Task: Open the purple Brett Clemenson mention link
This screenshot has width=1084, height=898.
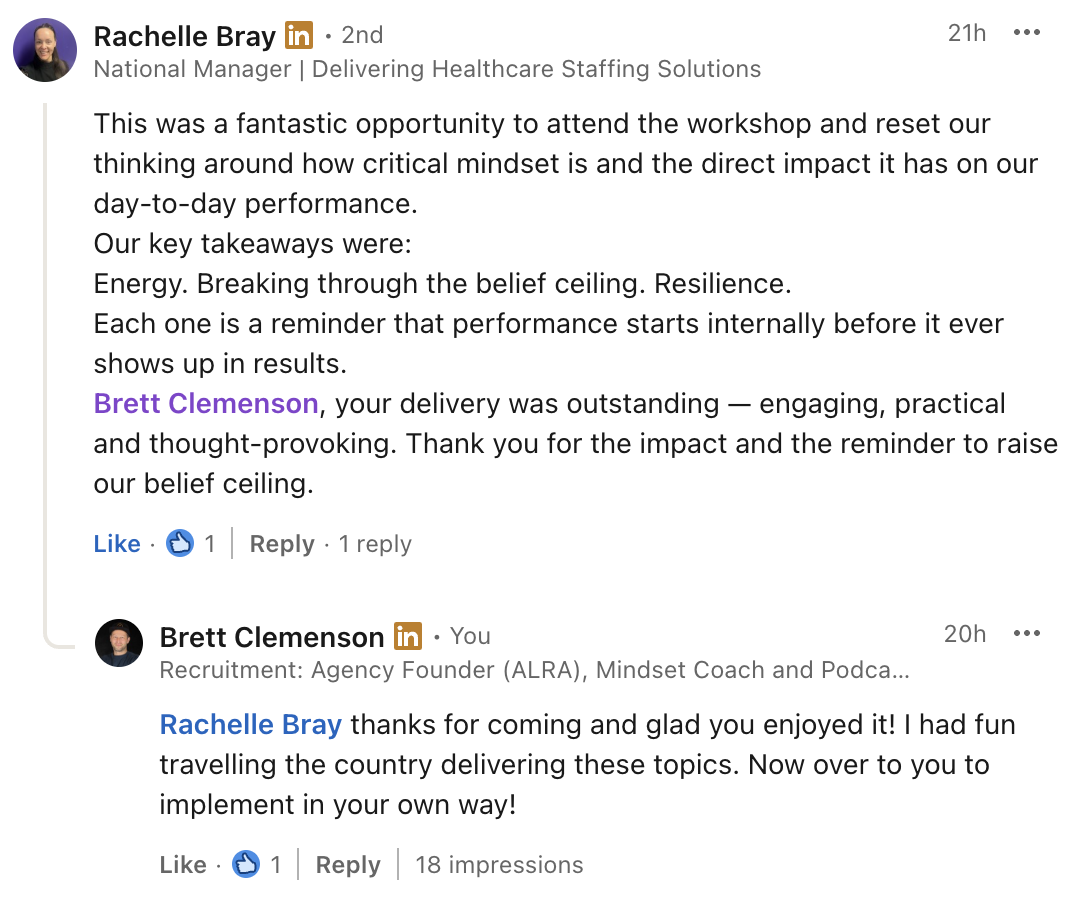Action: pos(206,404)
